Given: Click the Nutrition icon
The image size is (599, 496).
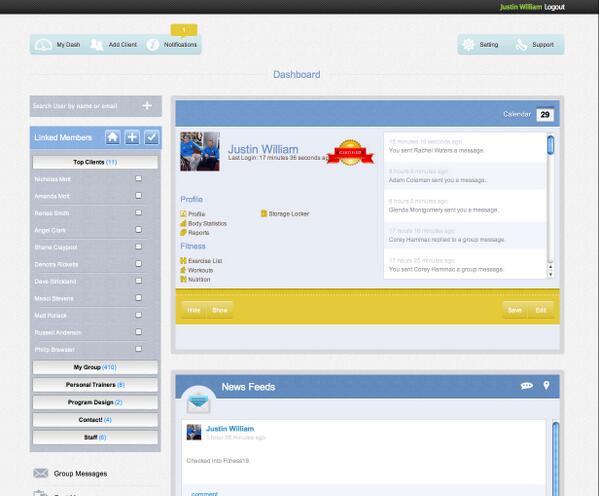Looking at the screenshot, I should (x=183, y=279).
